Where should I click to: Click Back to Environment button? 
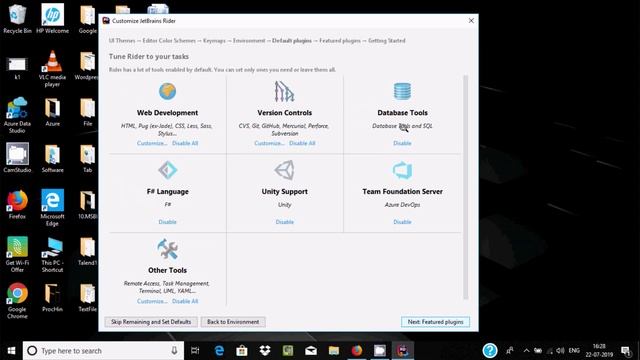[233, 322]
